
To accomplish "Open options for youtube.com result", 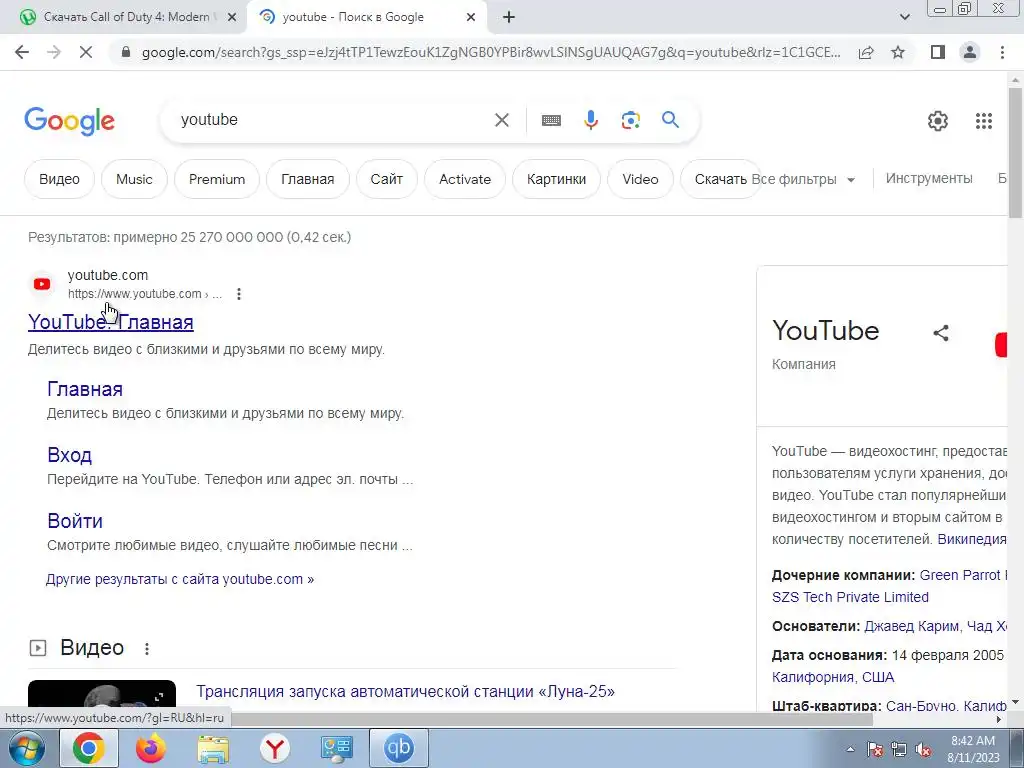I will (239, 294).
